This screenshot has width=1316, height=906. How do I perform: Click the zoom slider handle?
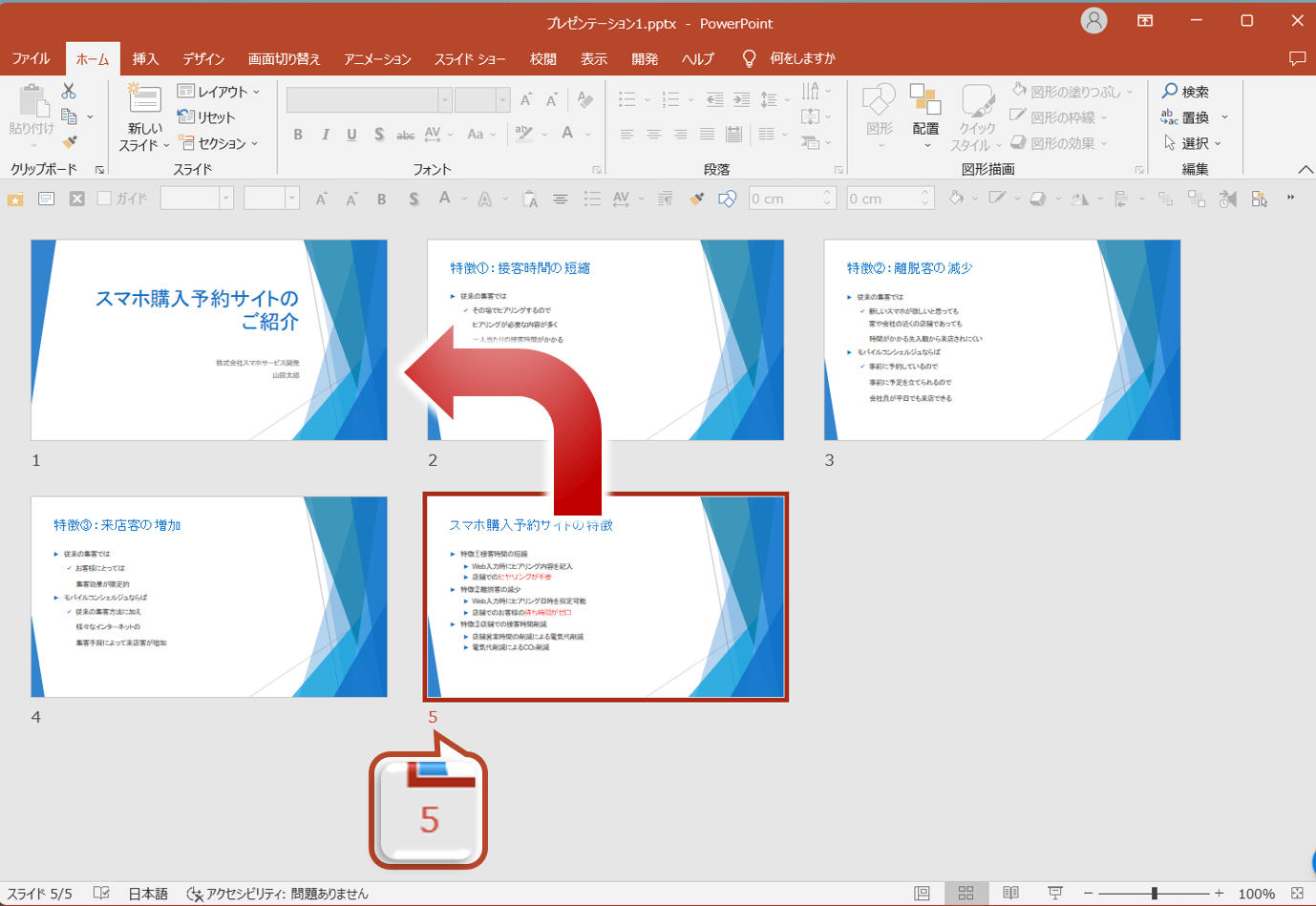coord(1155,894)
